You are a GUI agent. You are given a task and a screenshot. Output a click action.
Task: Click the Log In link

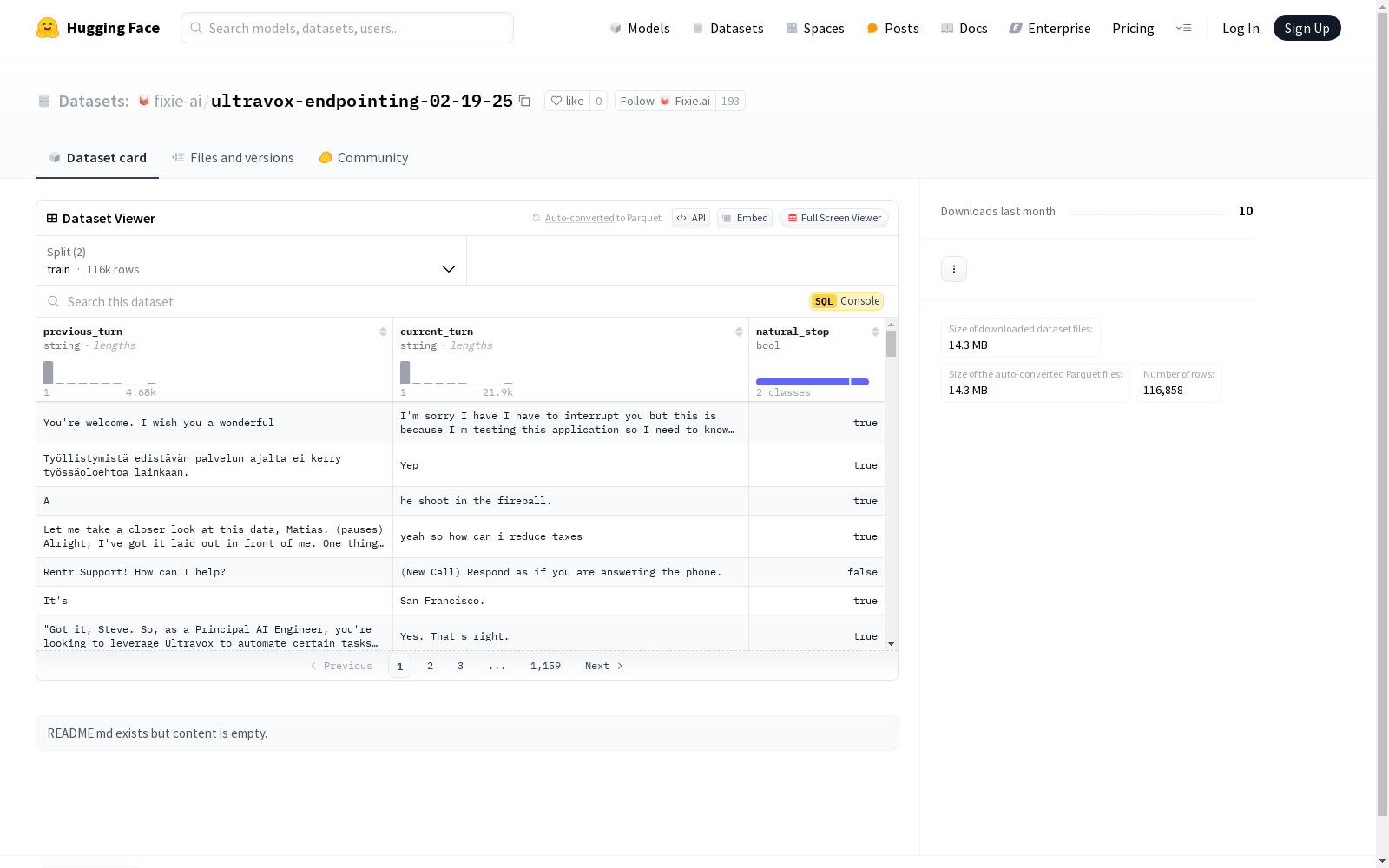pyautogui.click(x=1241, y=28)
